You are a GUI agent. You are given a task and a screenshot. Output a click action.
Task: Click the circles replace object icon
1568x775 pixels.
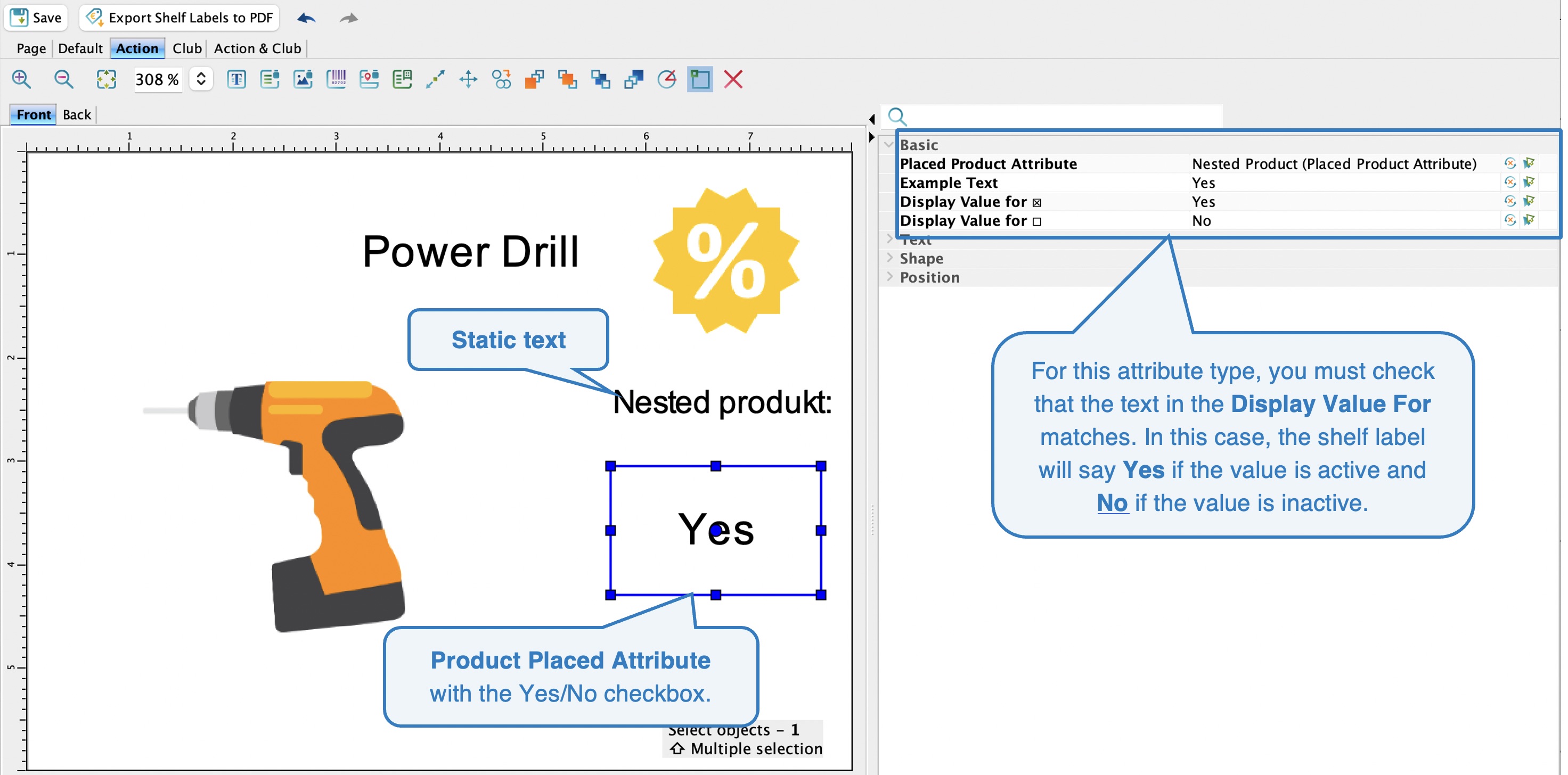coord(502,79)
